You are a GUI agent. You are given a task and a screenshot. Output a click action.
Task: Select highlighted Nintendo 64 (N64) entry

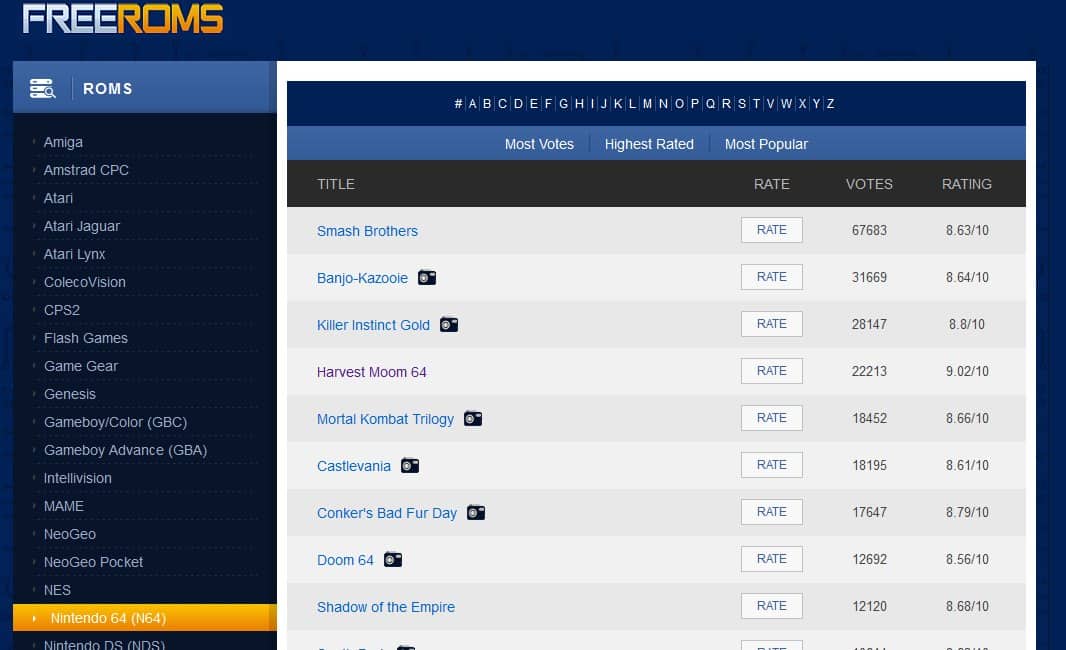click(145, 617)
